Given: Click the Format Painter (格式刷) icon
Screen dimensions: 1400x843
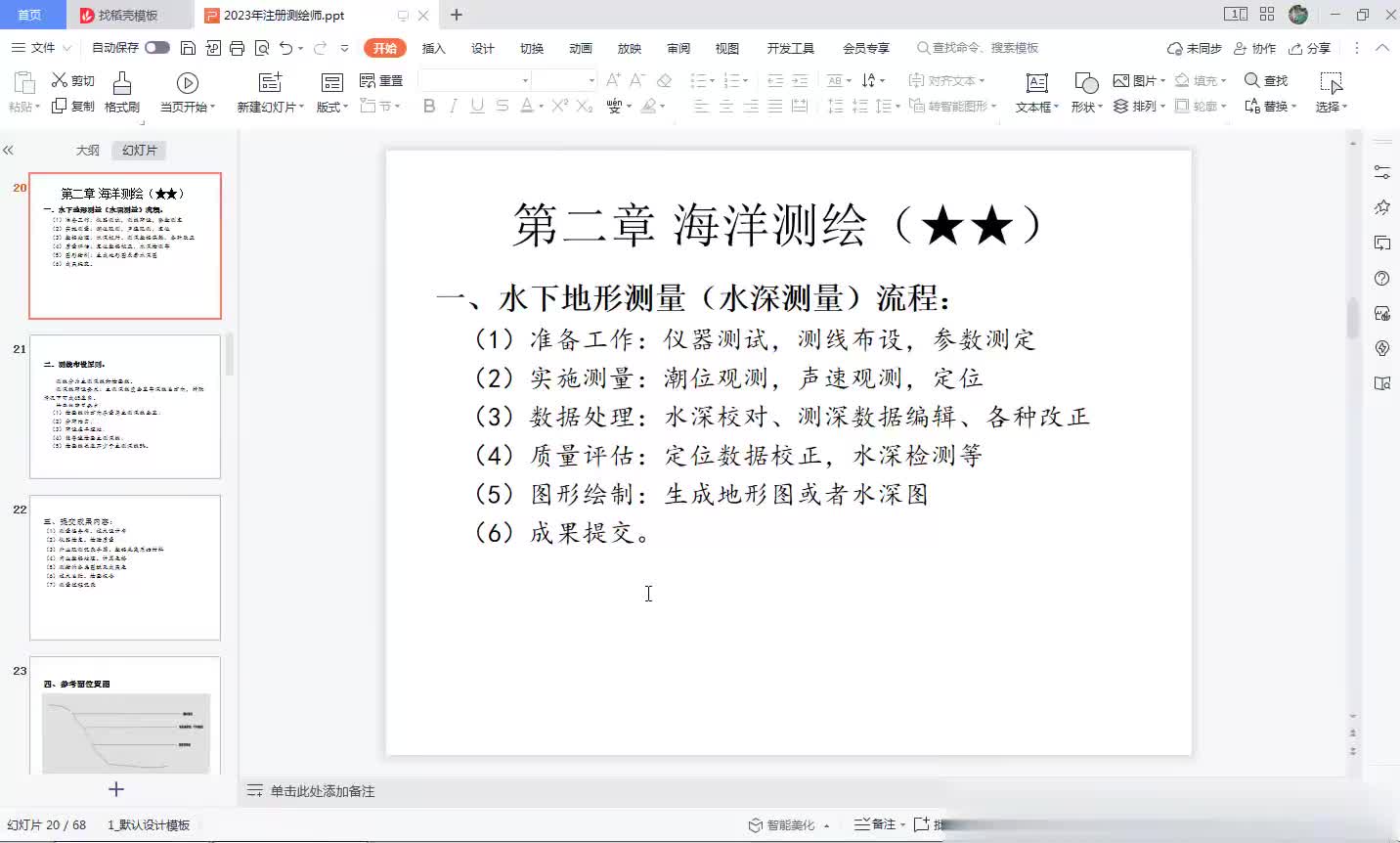Looking at the screenshot, I should [122, 83].
